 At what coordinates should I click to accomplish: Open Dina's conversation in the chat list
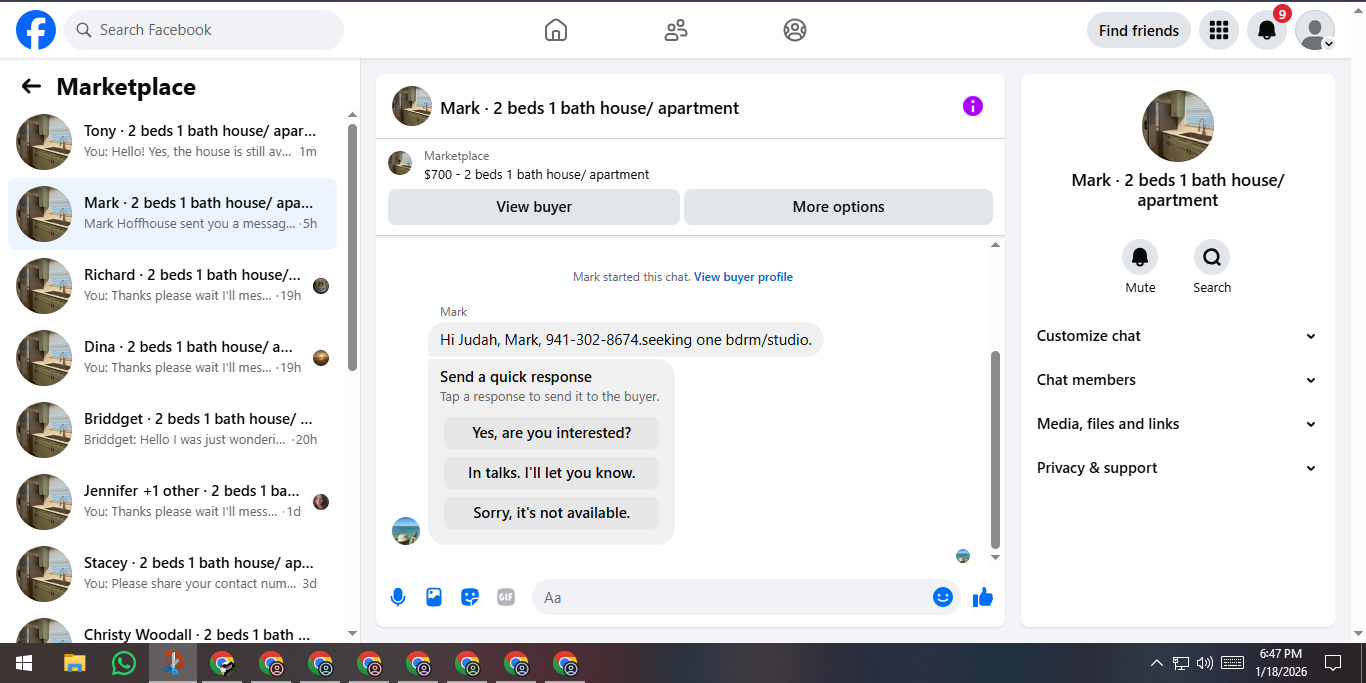pyautogui.click(x=172, y=358)
